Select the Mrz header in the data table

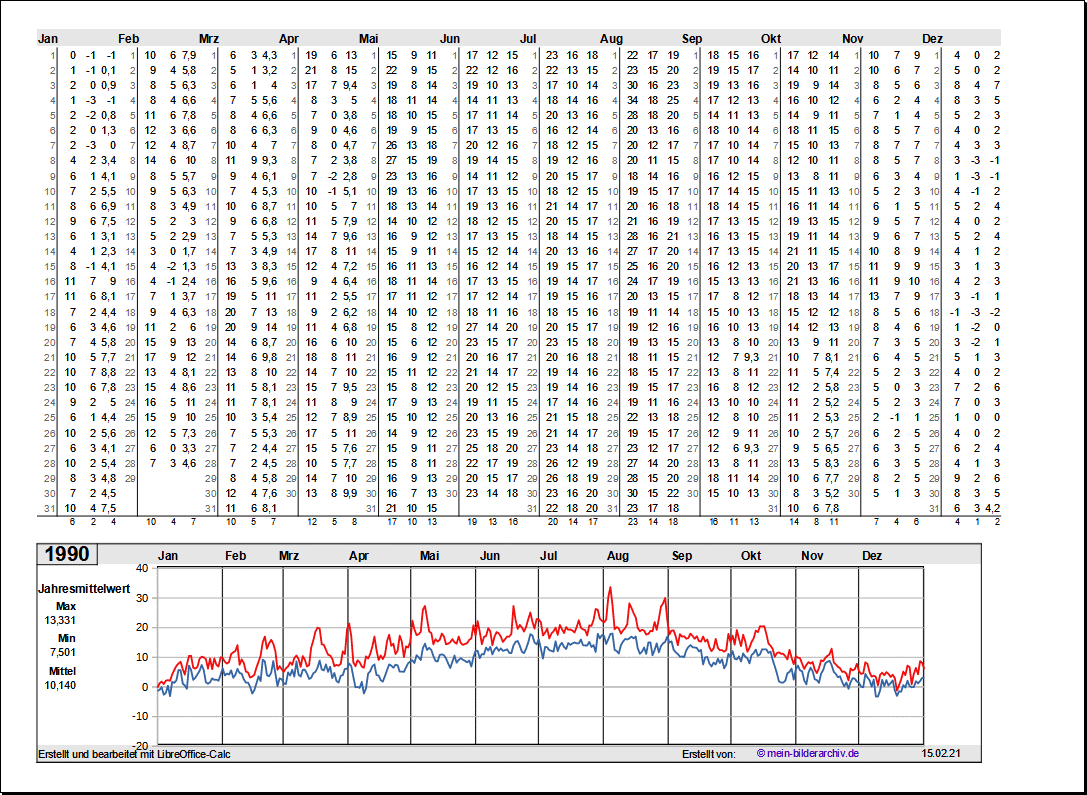(x=209, y=39)
